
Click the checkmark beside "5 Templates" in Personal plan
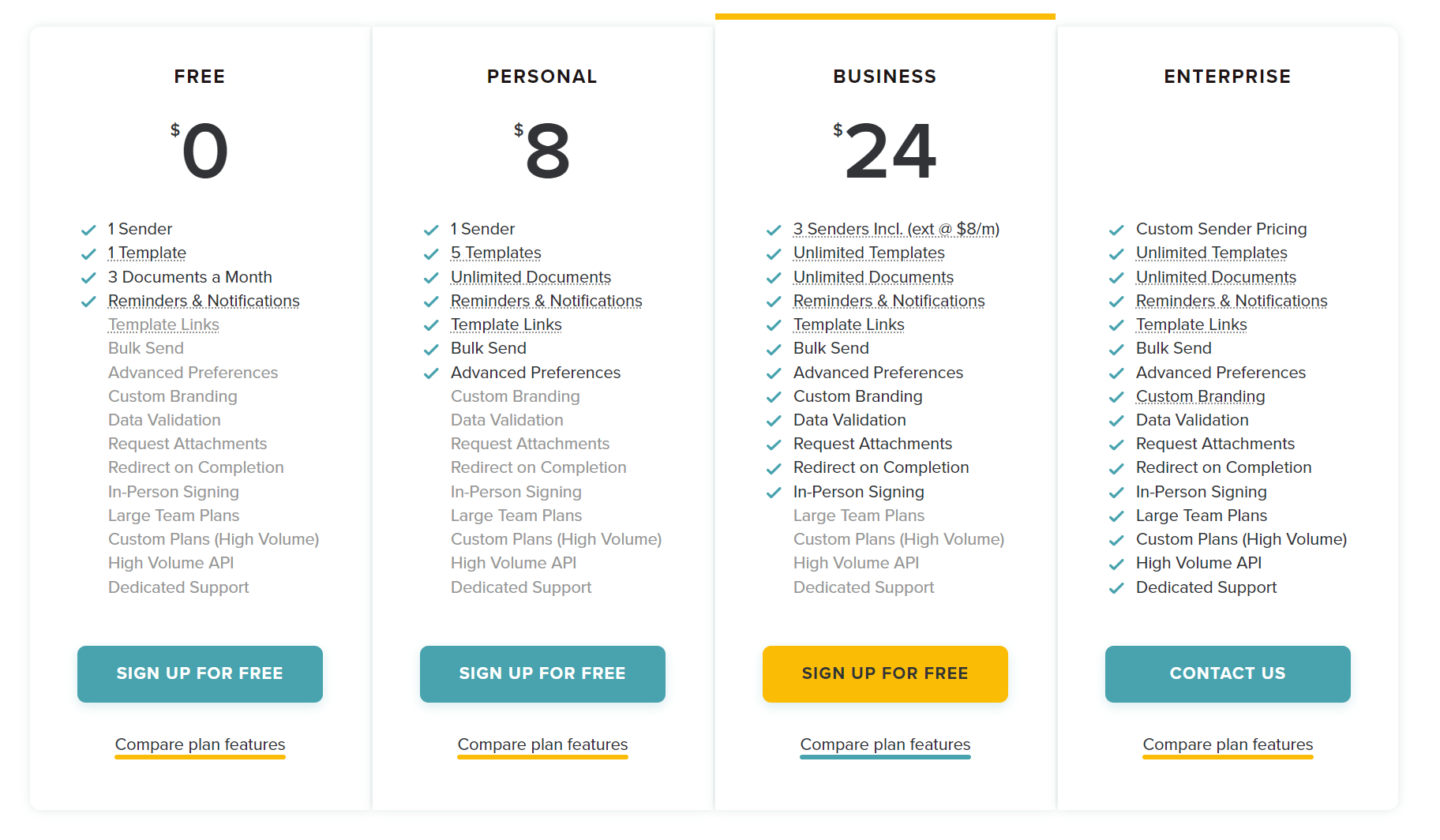(x=431, y=253)
